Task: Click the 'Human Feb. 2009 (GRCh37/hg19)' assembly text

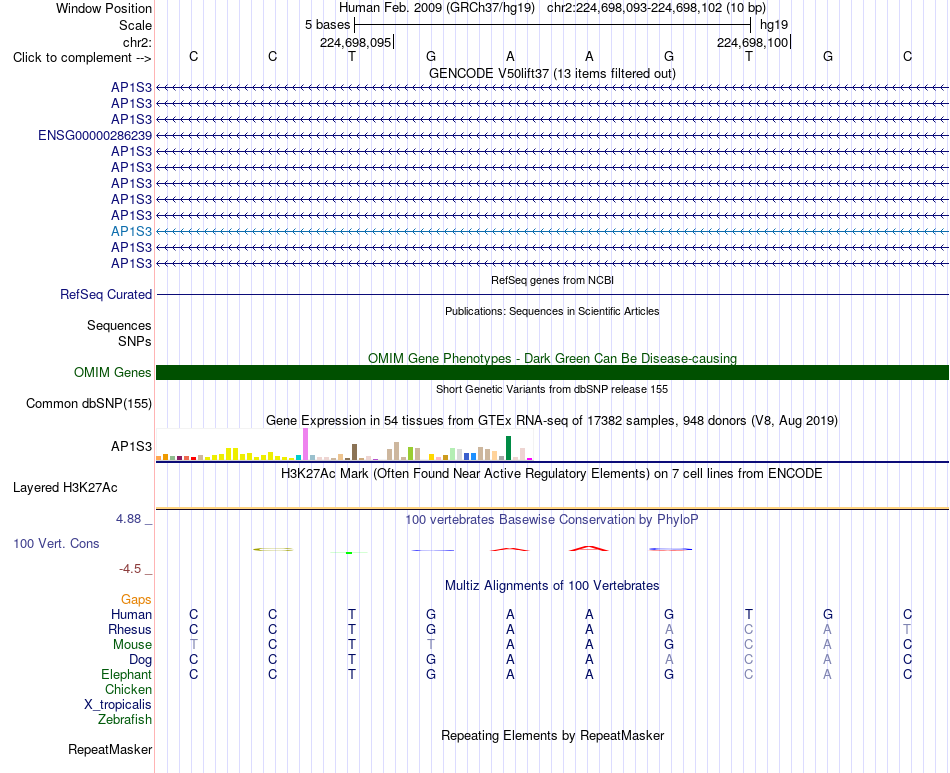Action: pos(437,8)
